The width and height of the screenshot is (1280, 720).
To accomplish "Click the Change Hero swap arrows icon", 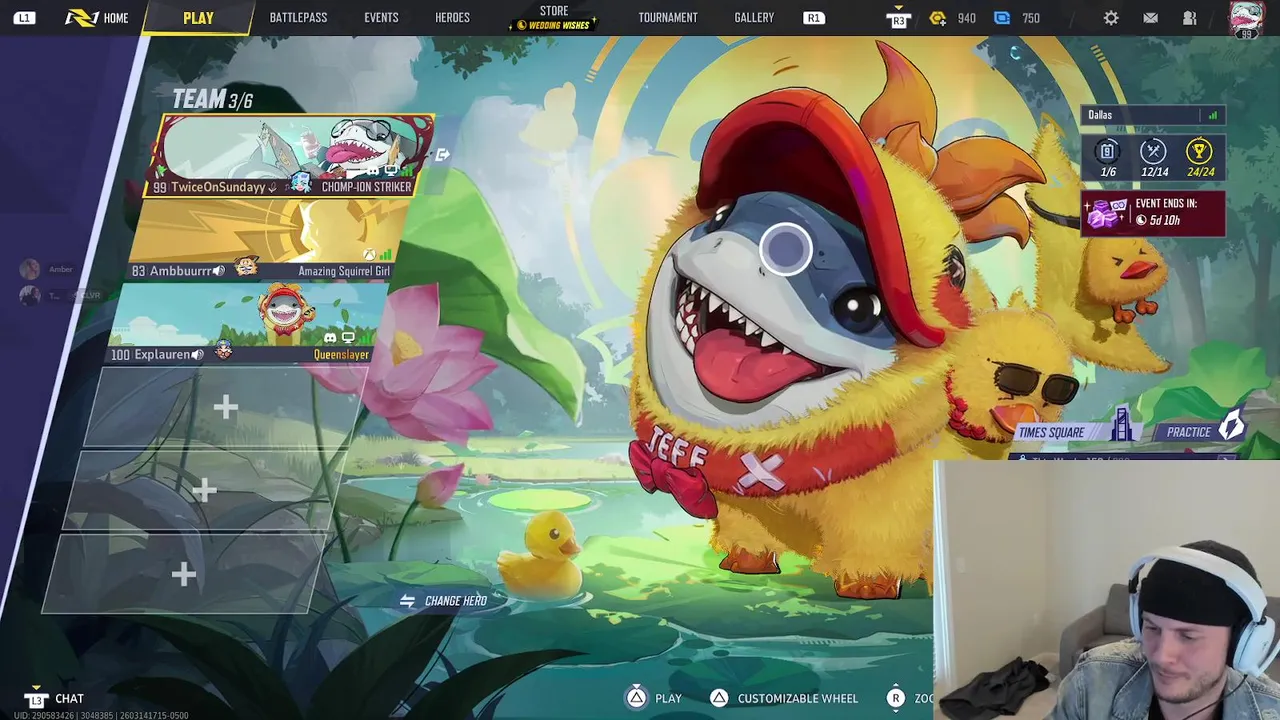I will coord(407,601).
